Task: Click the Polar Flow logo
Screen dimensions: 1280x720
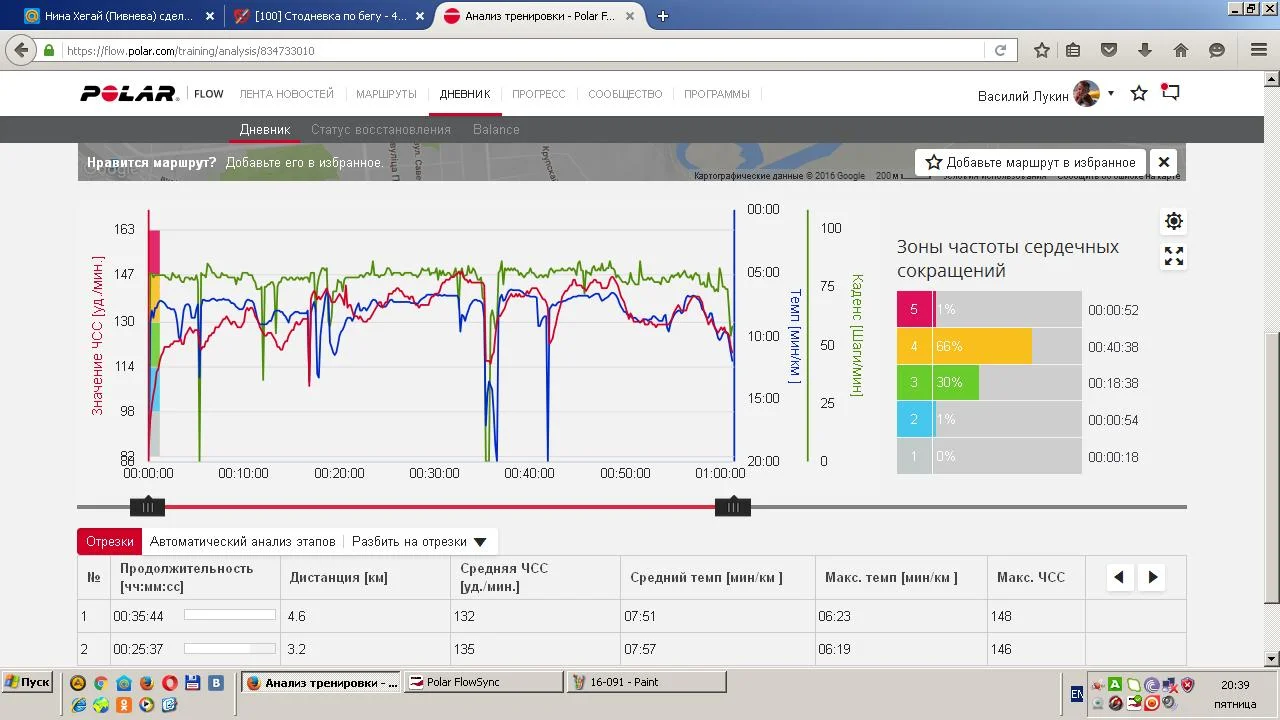Action: [x=152, y=94]
